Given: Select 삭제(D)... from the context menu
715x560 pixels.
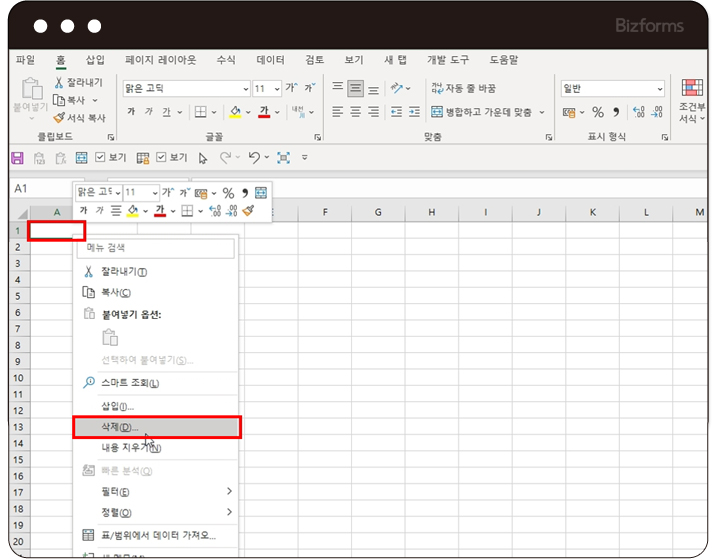Looking at the screenshot, I should (156, 427).
